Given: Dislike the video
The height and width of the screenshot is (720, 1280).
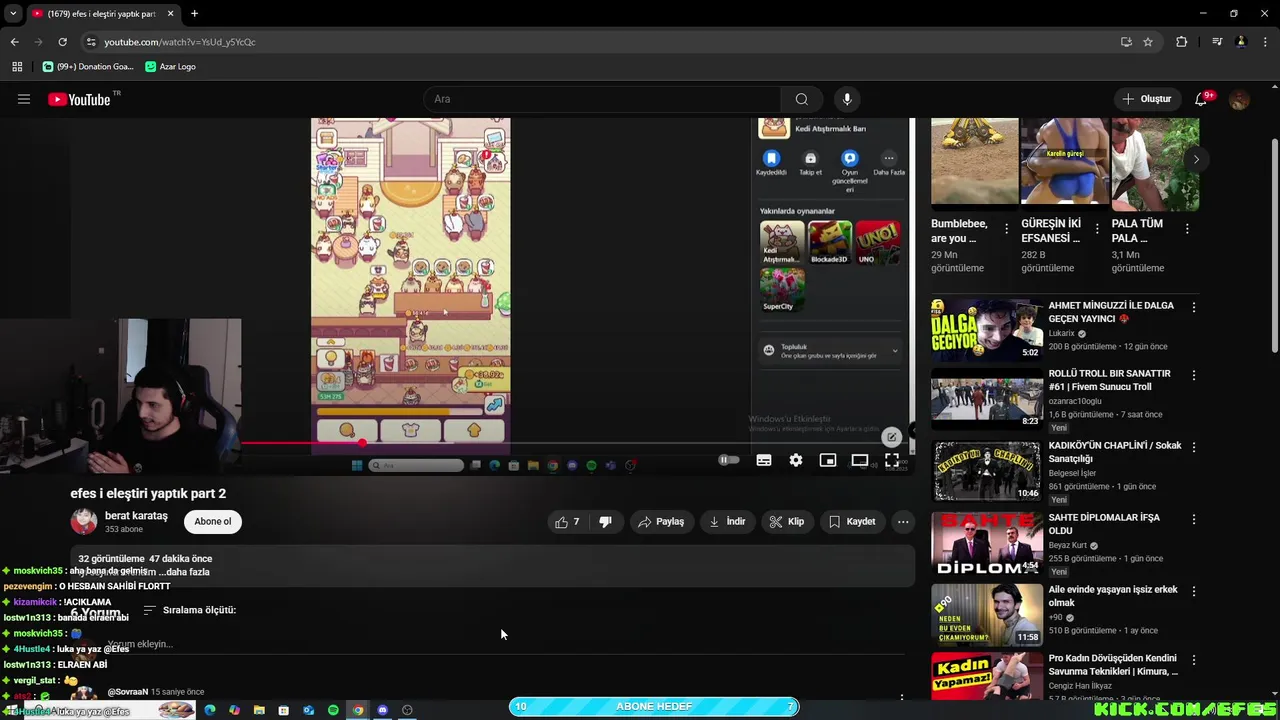Looking at the screenshot, I should coord(605,521).
